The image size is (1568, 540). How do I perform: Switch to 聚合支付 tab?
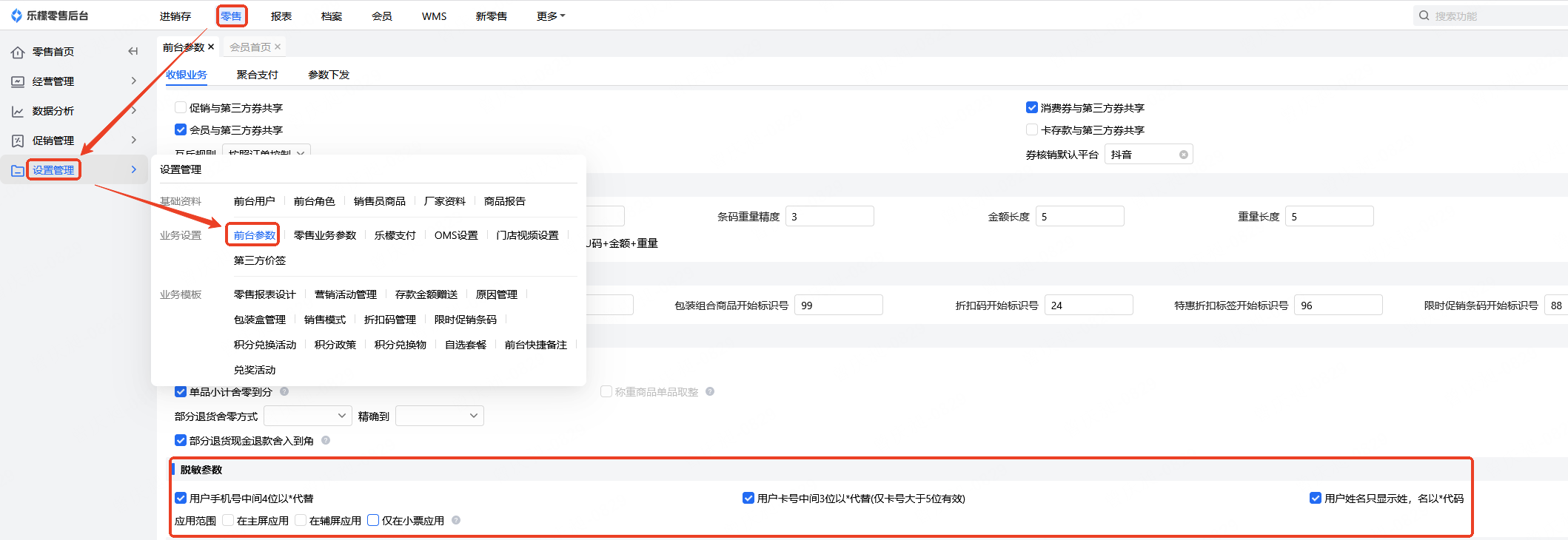click(258, 75)
